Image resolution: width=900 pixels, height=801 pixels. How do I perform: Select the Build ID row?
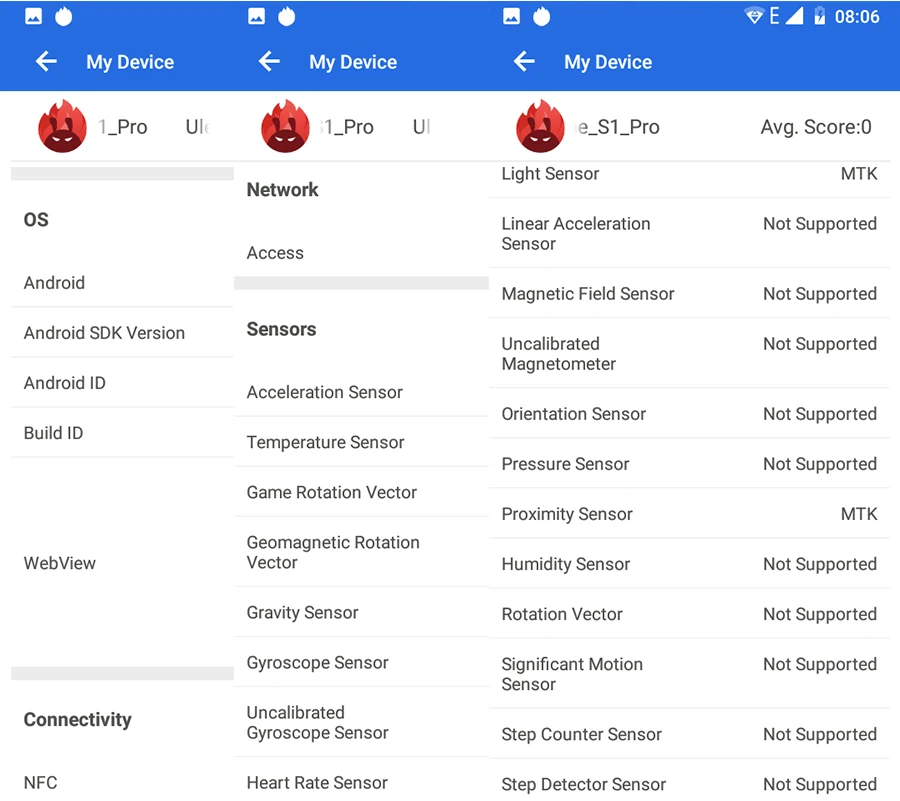(122, 433)
